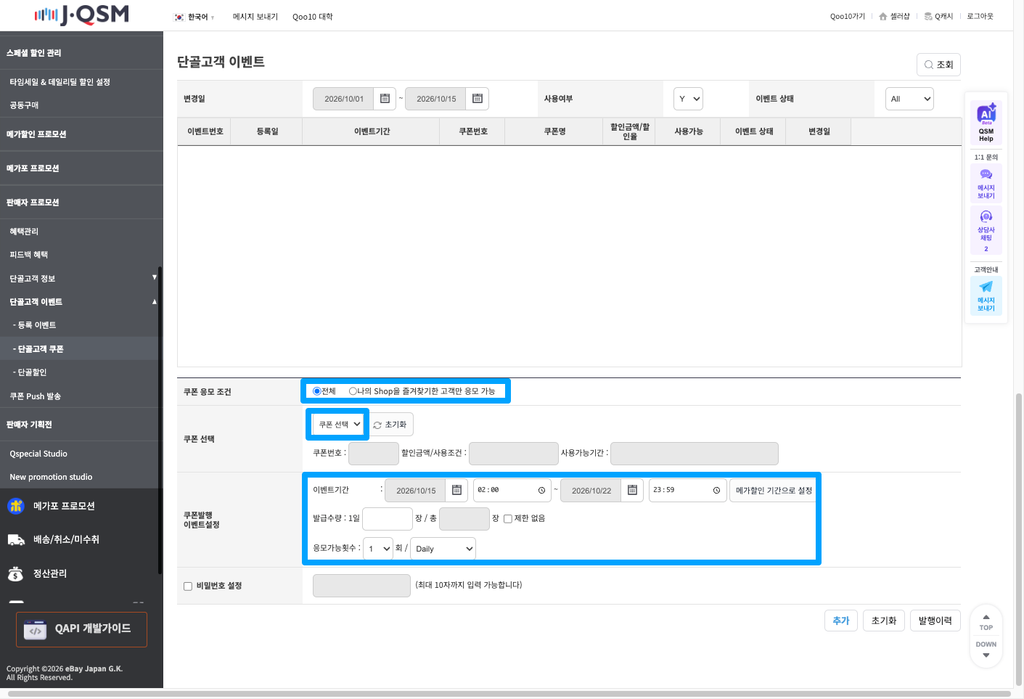Viewport: 1024px width, 699px height.
Task: Click the 쿠폰번호 column header
Action: tap(472, 131)
